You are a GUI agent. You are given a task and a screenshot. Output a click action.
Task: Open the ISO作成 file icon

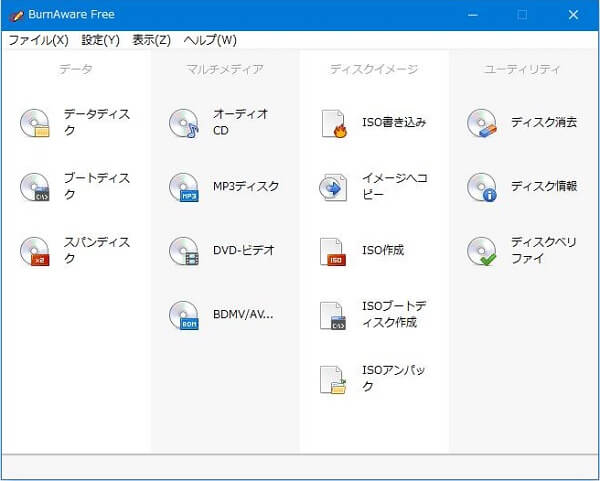pos(333,251)
